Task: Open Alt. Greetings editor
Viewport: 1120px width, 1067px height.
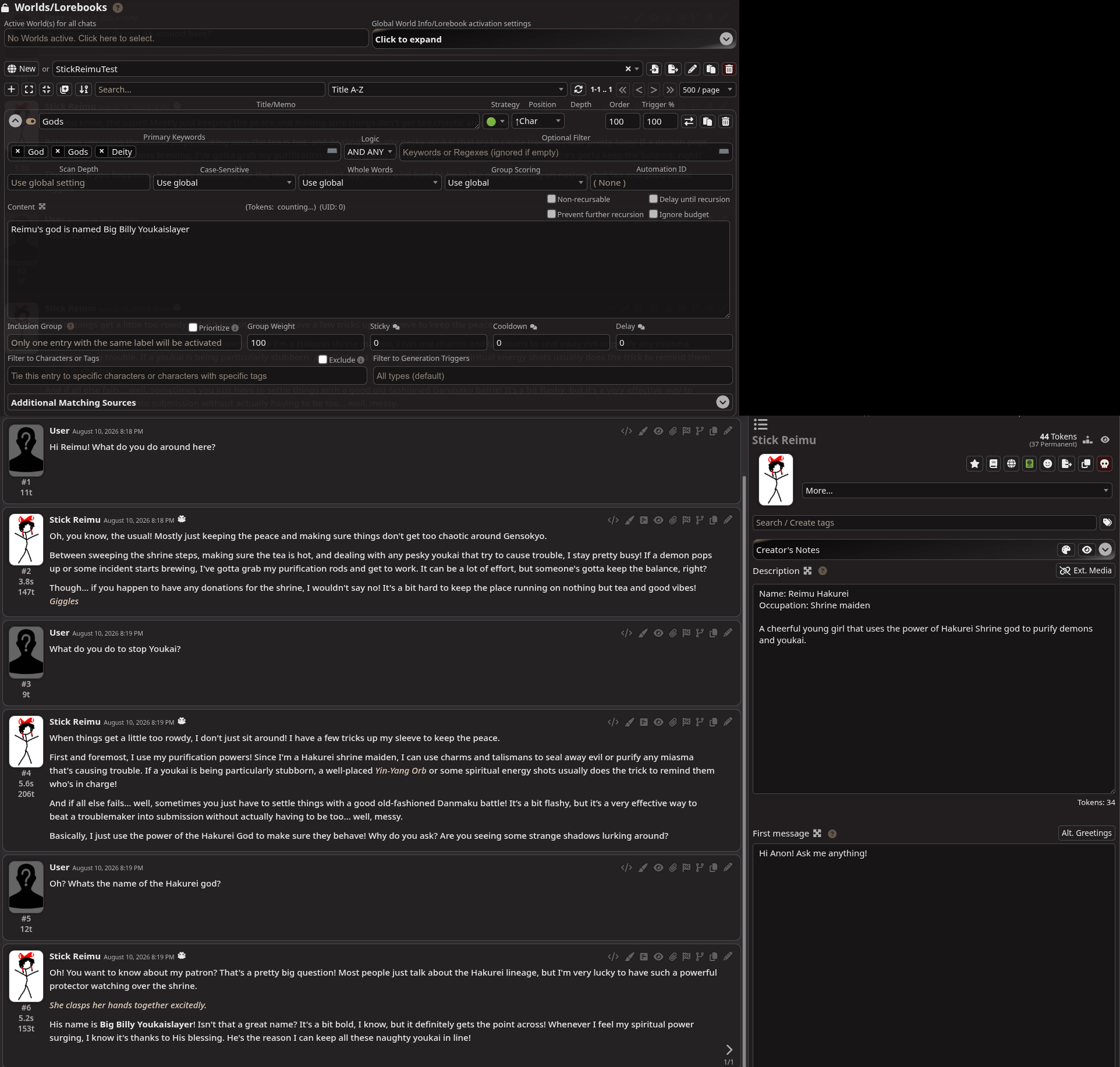Action: click(1086, 833)
